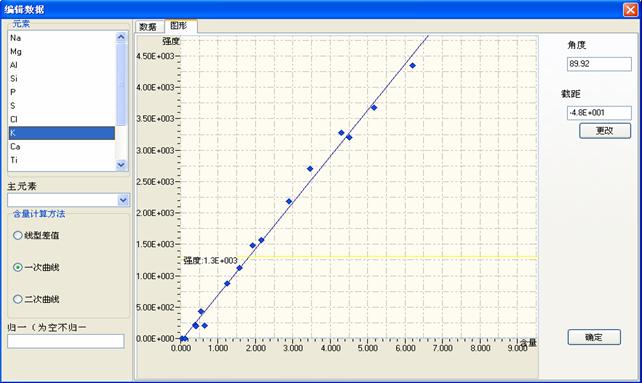The image size is (642, 383).
Task: Select Na in the element list
Action: pos(61,38)
